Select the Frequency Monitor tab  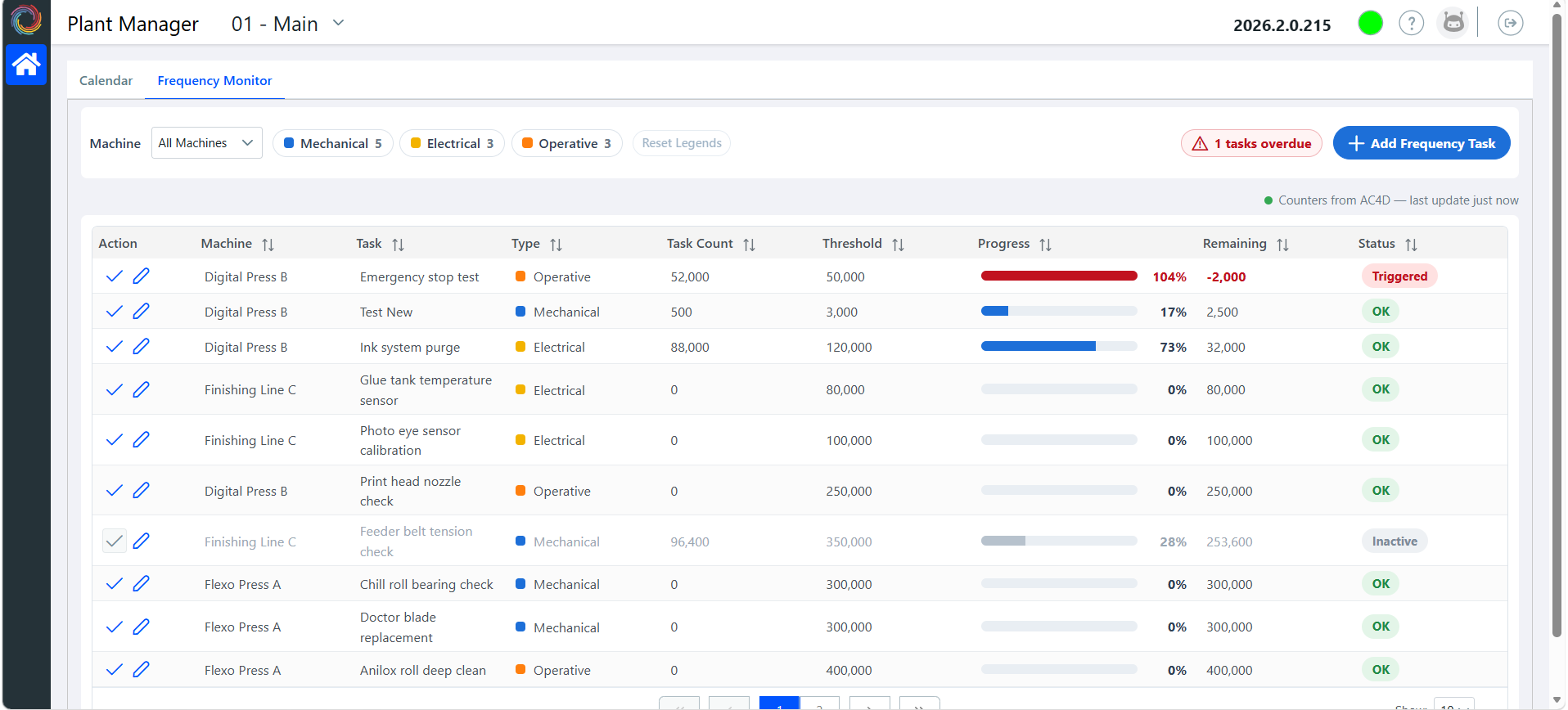pos(214,80)
